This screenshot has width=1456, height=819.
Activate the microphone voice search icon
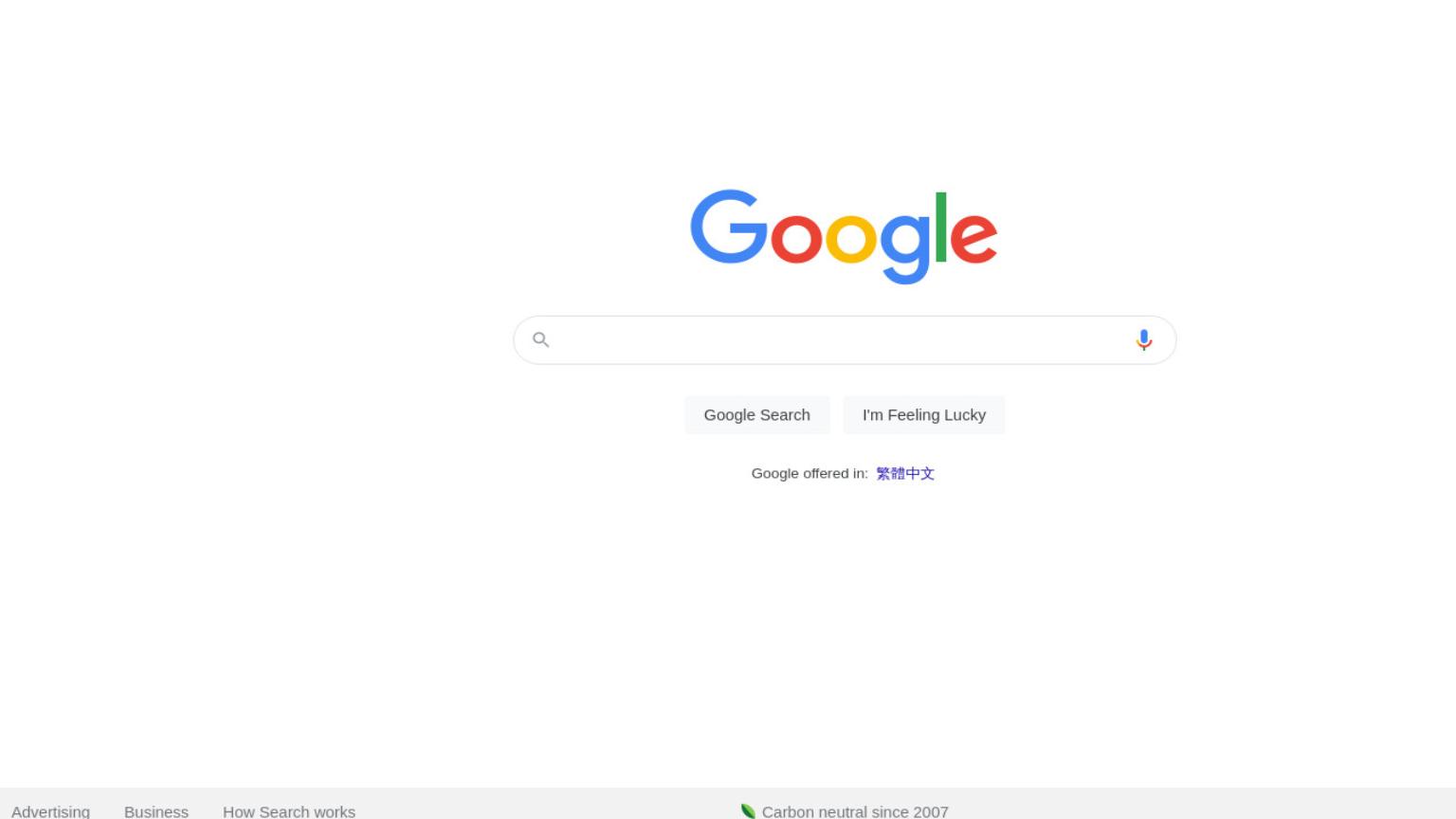pyautogui.click(x=1144, y=339)
